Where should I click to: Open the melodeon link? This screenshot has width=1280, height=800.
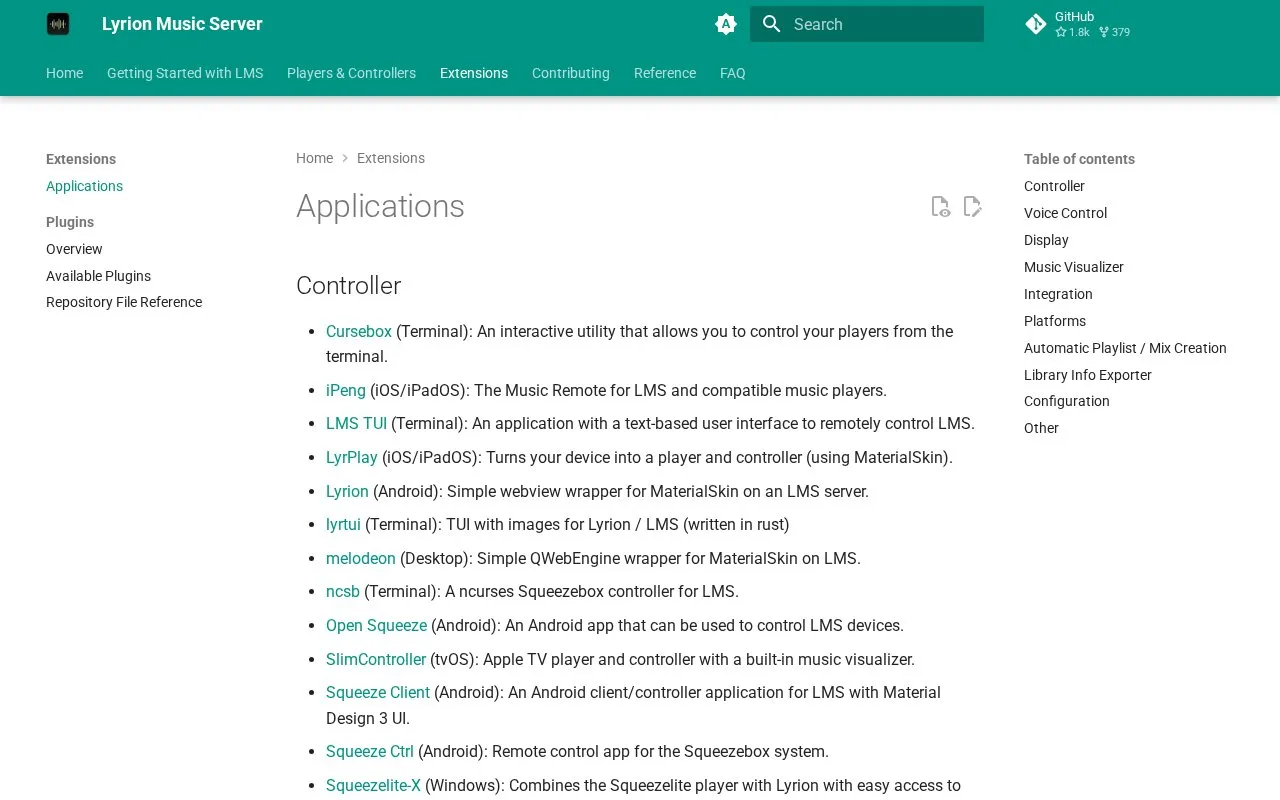pos(361,558)
